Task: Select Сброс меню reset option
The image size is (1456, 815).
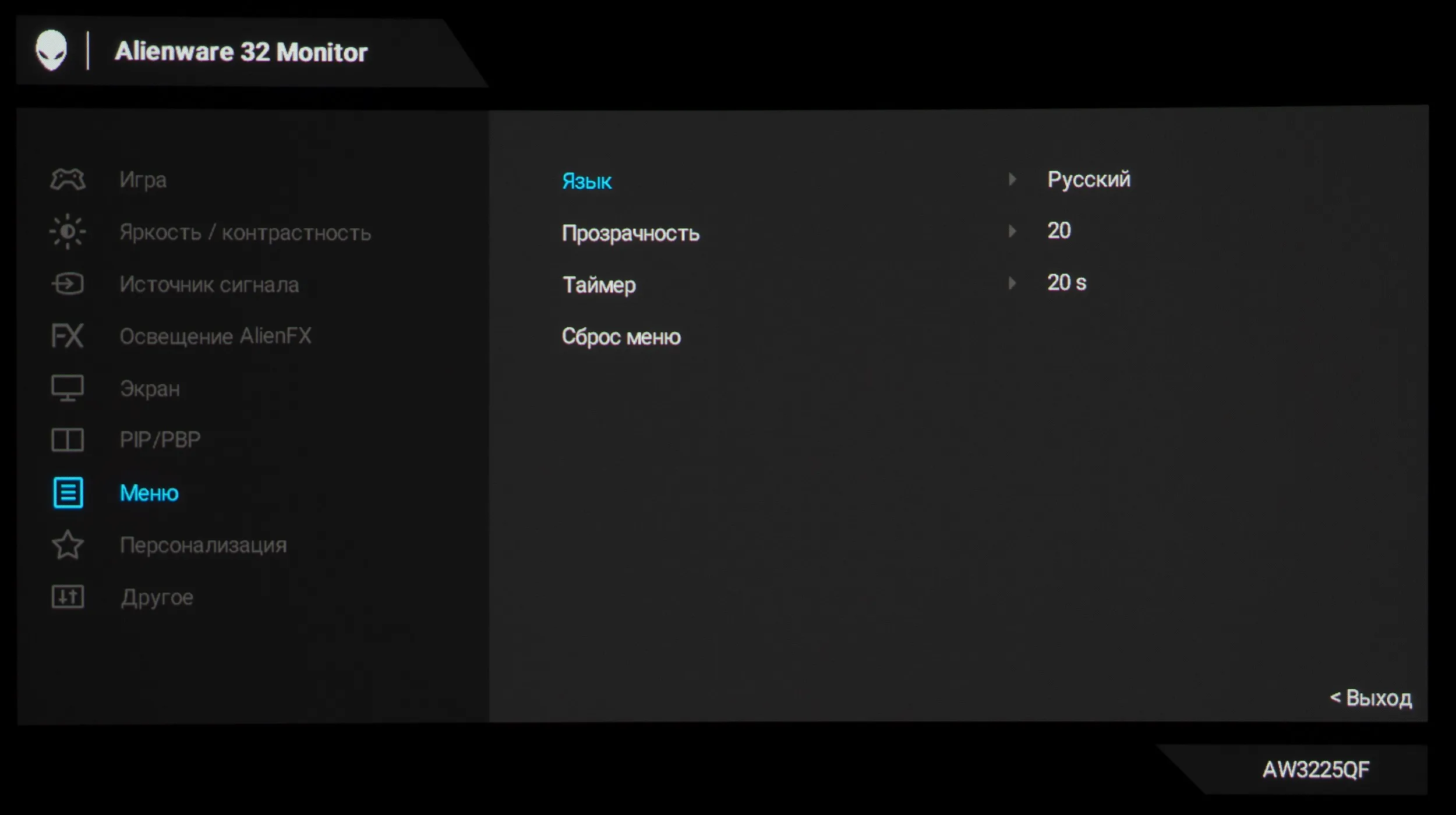Action: (x=621, y=337)
